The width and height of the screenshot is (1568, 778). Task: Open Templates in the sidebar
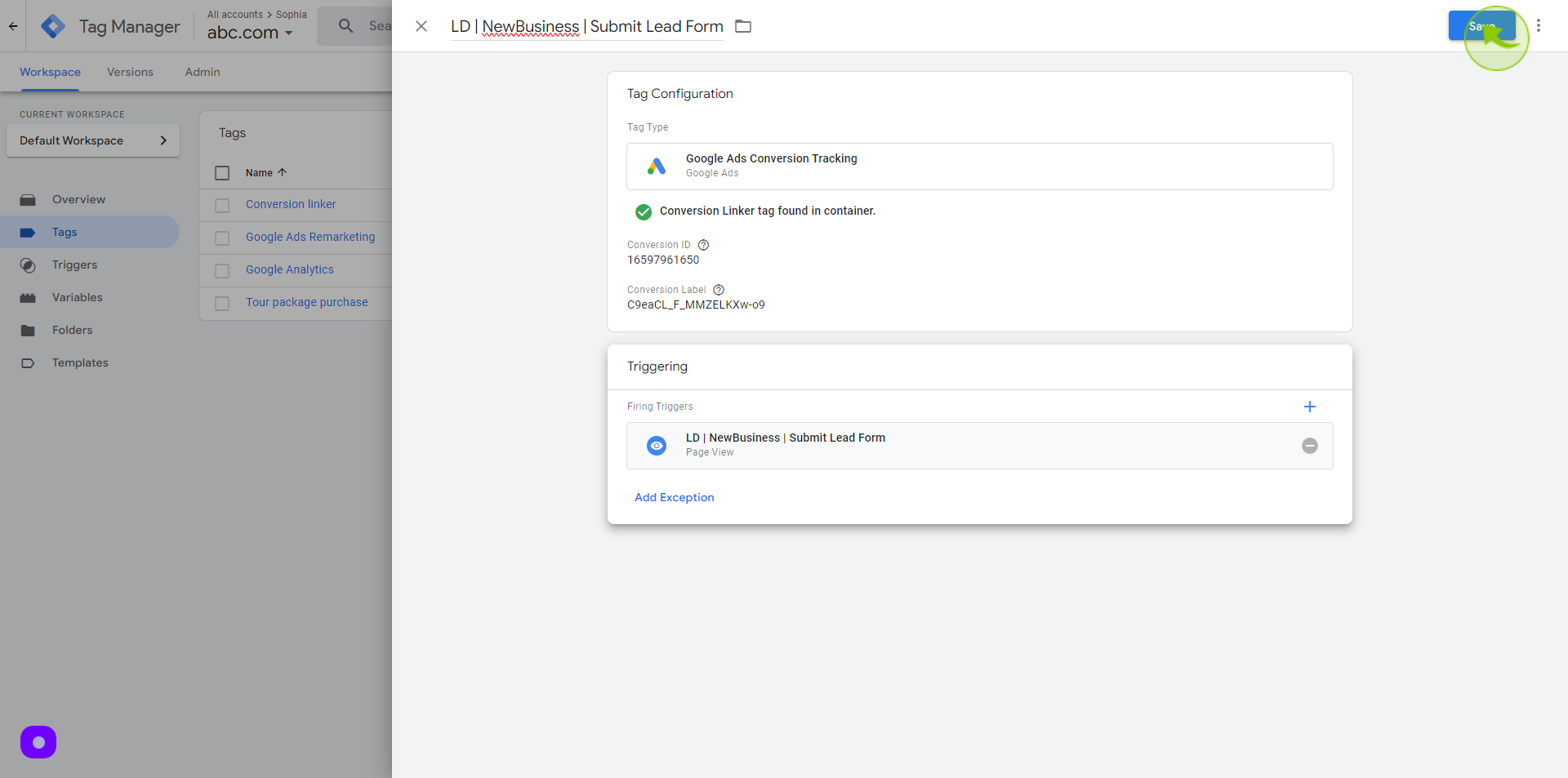tap(80, 362)
